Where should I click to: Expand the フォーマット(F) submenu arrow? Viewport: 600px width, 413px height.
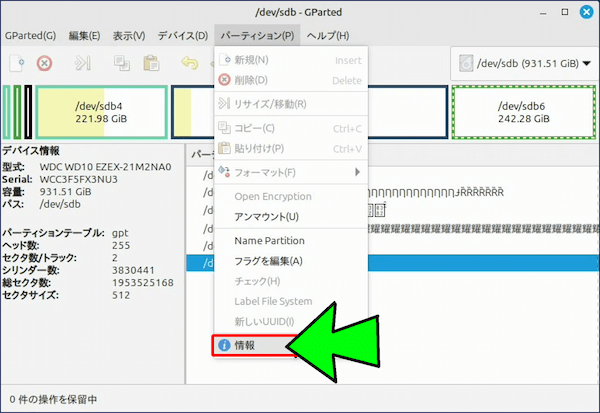(358, 172)
